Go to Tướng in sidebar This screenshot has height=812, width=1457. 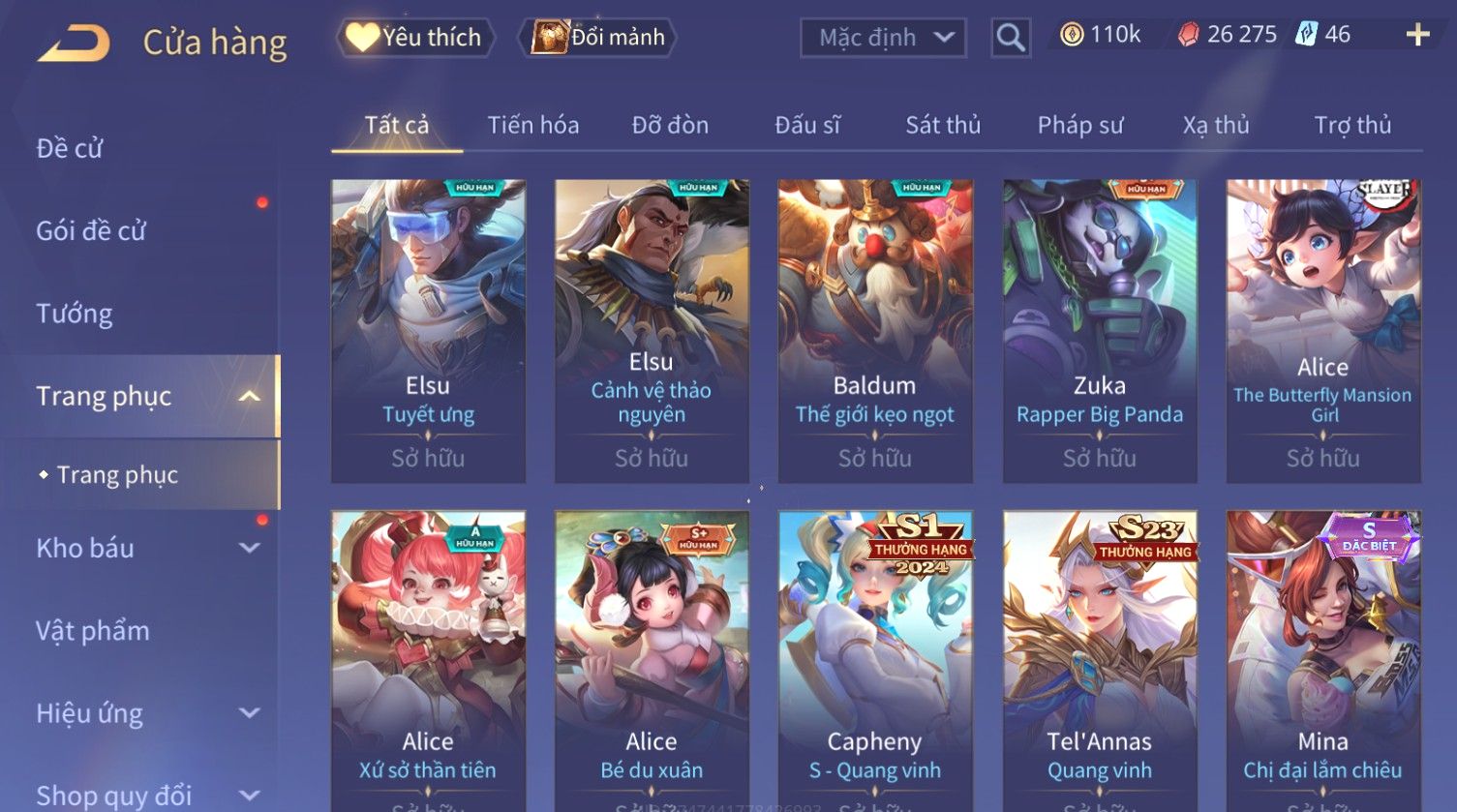point(75,314)
